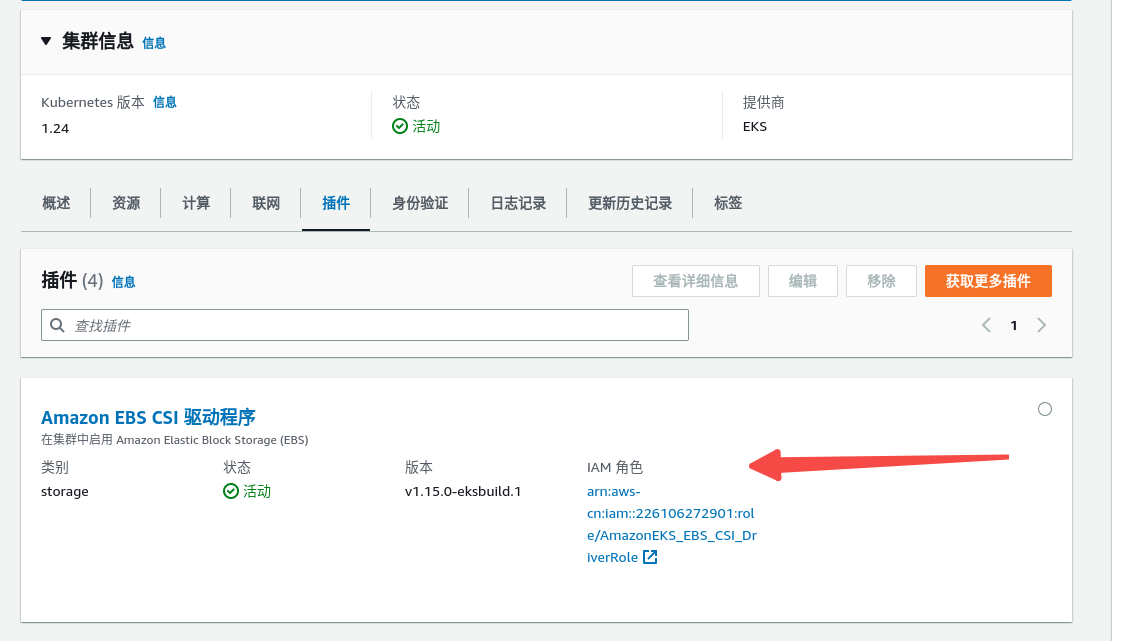This screenshot has height=641, width=1146.
Task: Click the Amazon Elastic Block Storage description text
Action: (x=175, y=440)
